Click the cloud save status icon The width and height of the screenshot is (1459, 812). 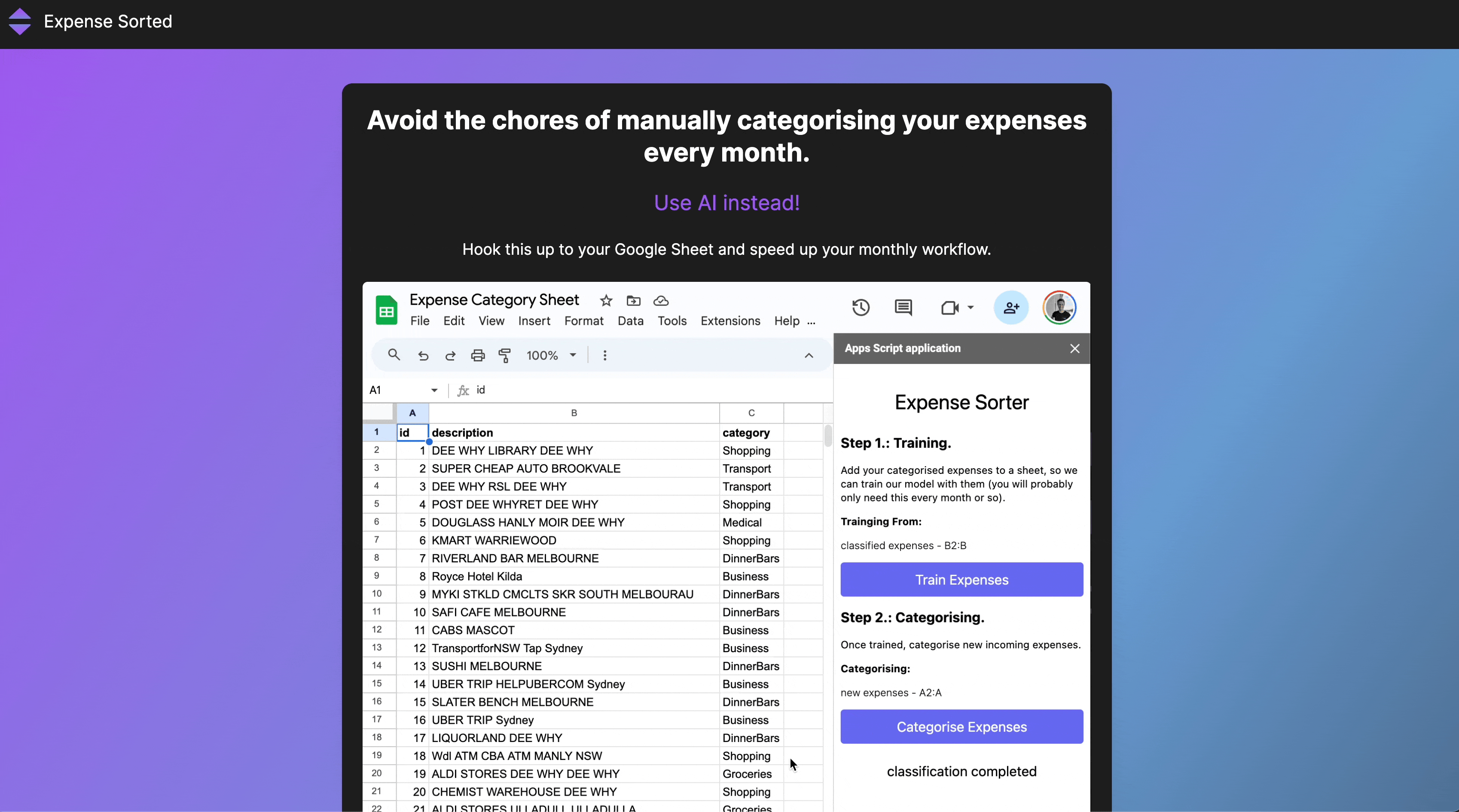point(660,301)
